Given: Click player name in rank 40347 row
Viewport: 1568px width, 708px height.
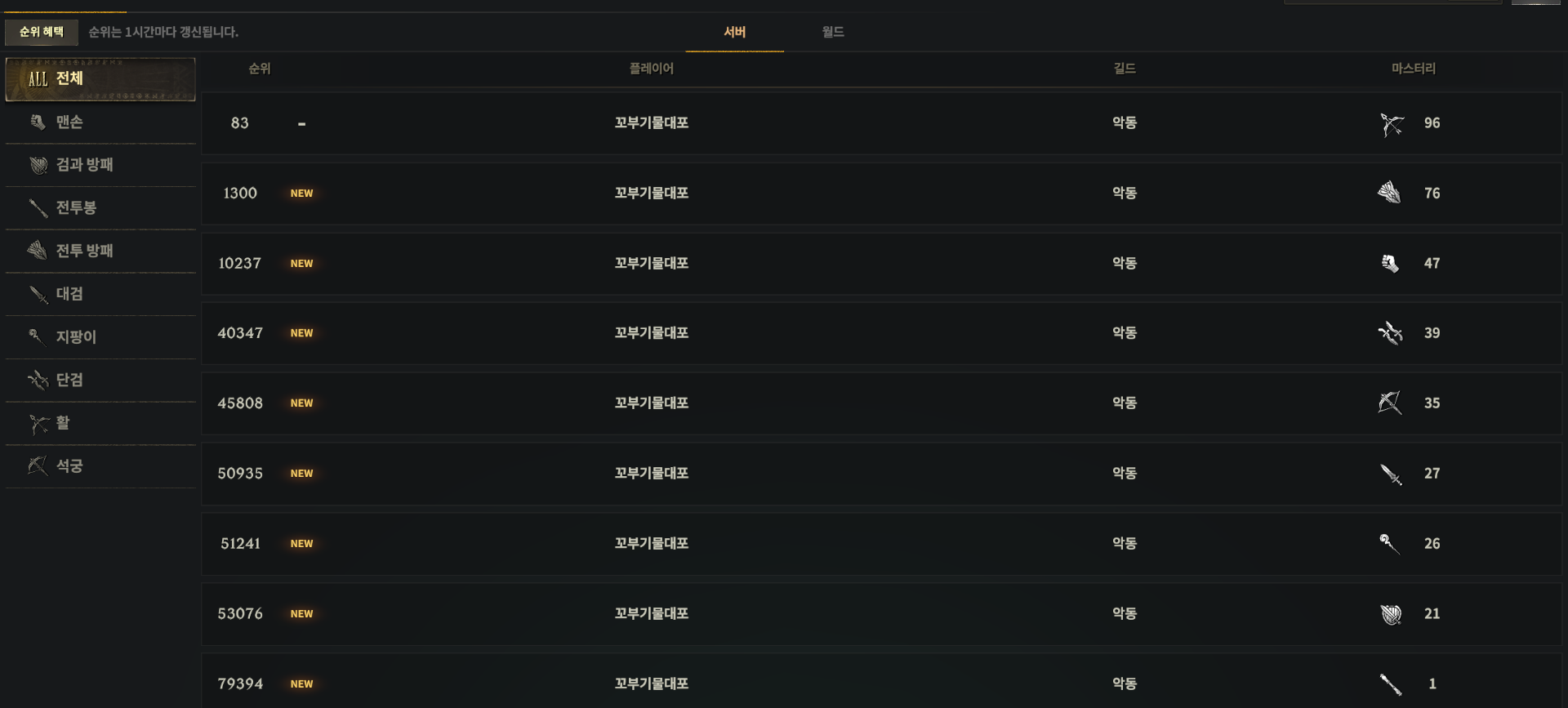Looking at the screenshot, I should coord(652,333).
